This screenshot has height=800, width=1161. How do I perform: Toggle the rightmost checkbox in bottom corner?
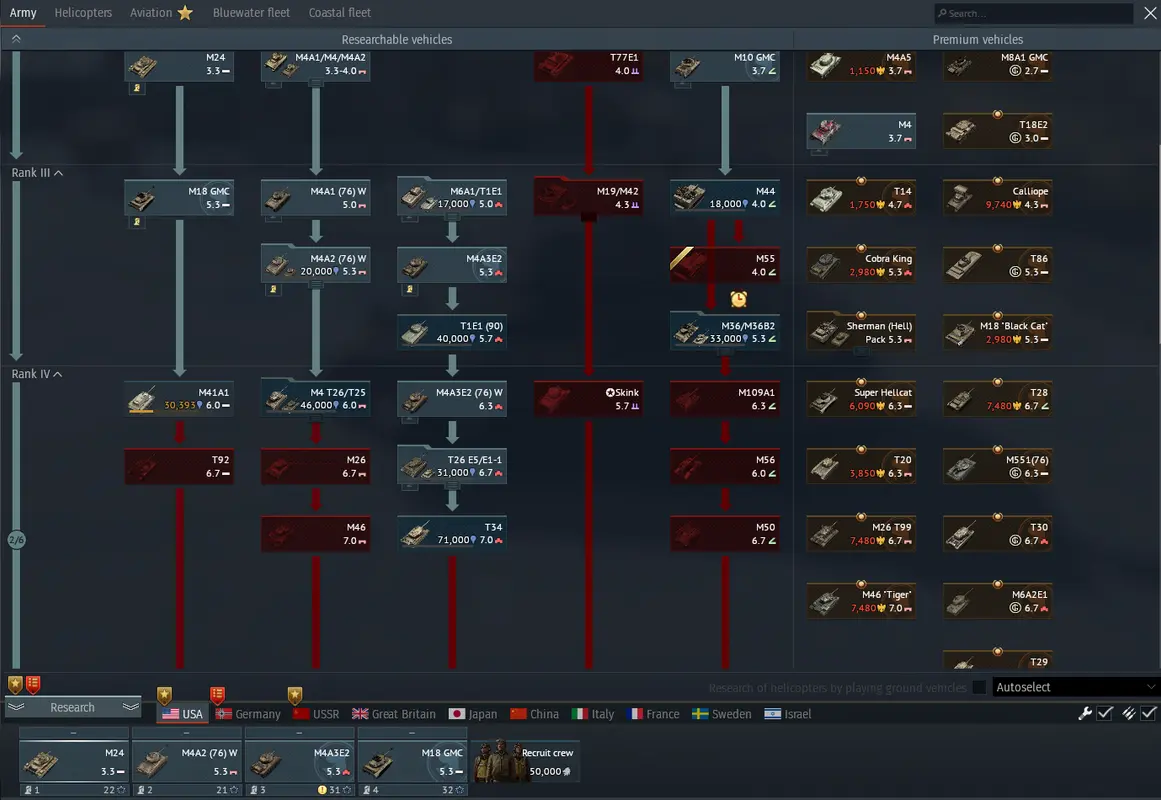click(x=1147, y=713)
